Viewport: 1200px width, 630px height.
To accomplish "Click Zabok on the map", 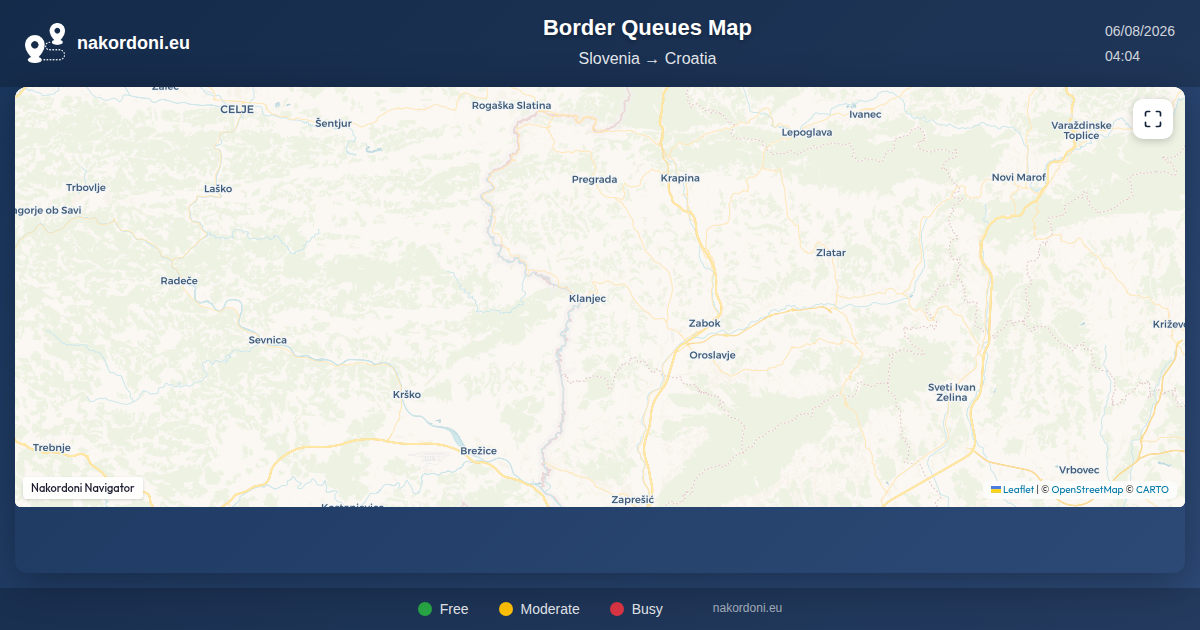I will tap(704, 323).
